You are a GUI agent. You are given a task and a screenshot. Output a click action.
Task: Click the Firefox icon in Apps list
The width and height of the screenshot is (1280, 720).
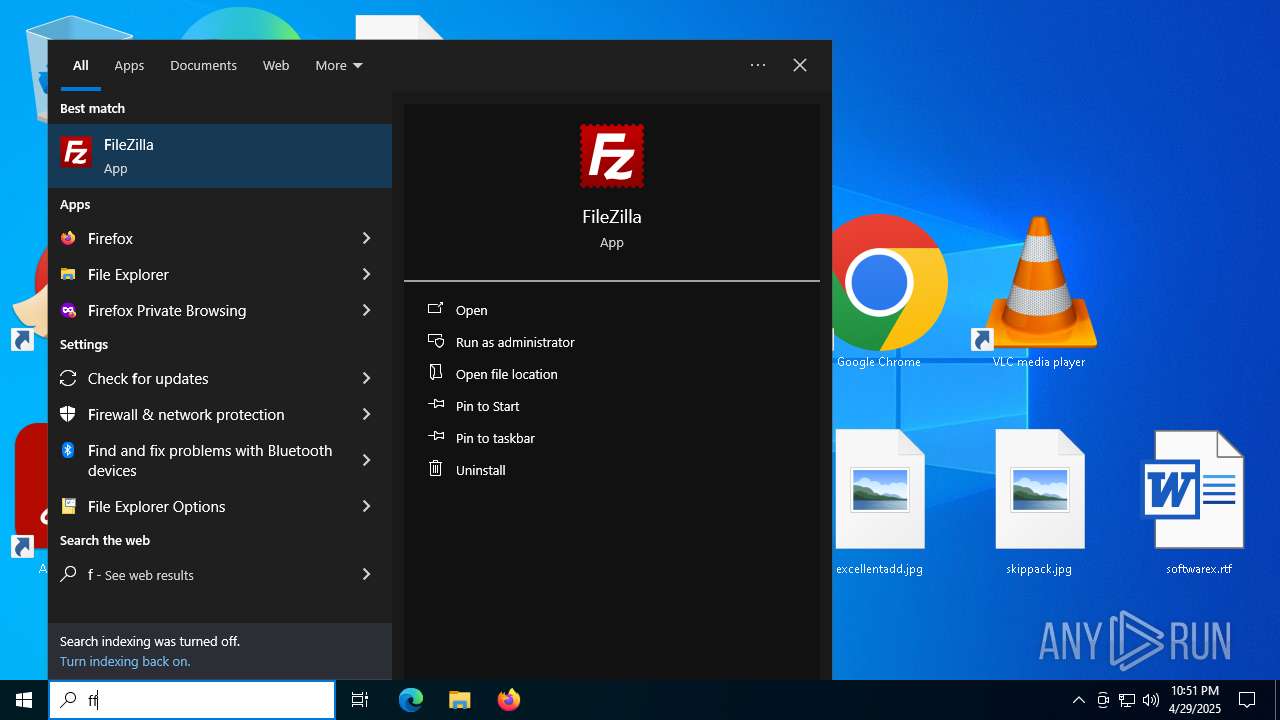tap(68, 238)
